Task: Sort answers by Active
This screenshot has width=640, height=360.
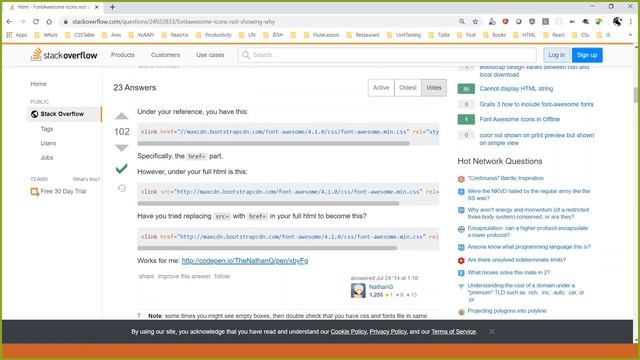Action: tap(381, 88)
